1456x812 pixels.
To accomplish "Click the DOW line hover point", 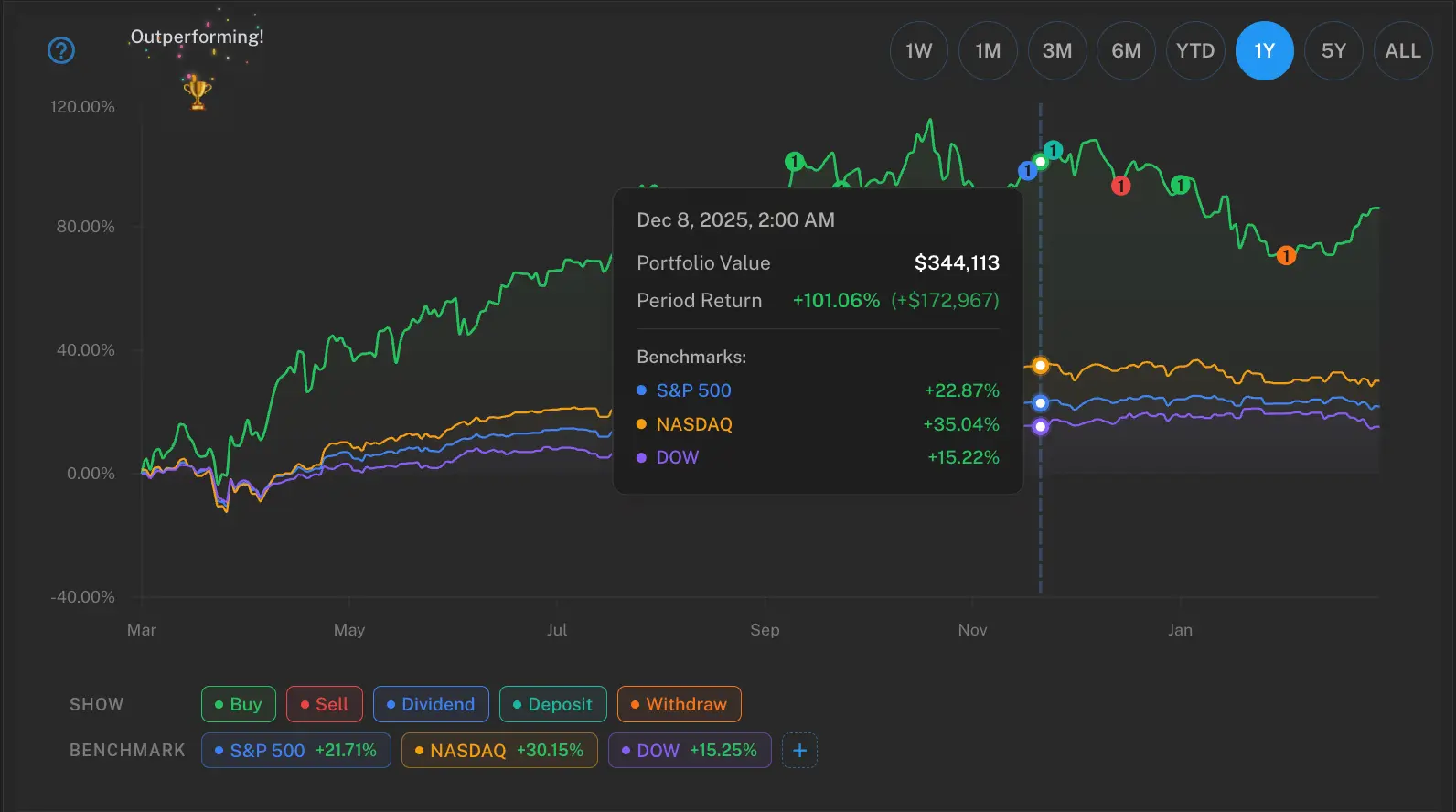I will 1040,427.
